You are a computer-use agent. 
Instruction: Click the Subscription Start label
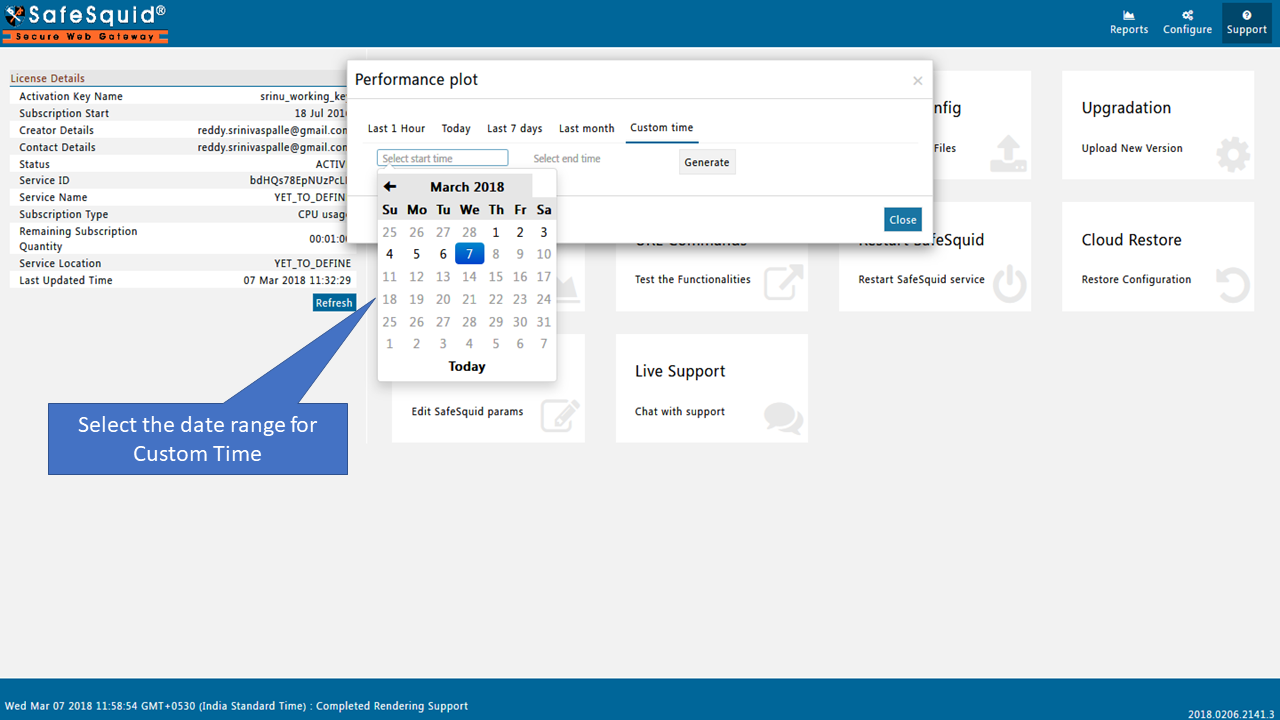(64, 113)
